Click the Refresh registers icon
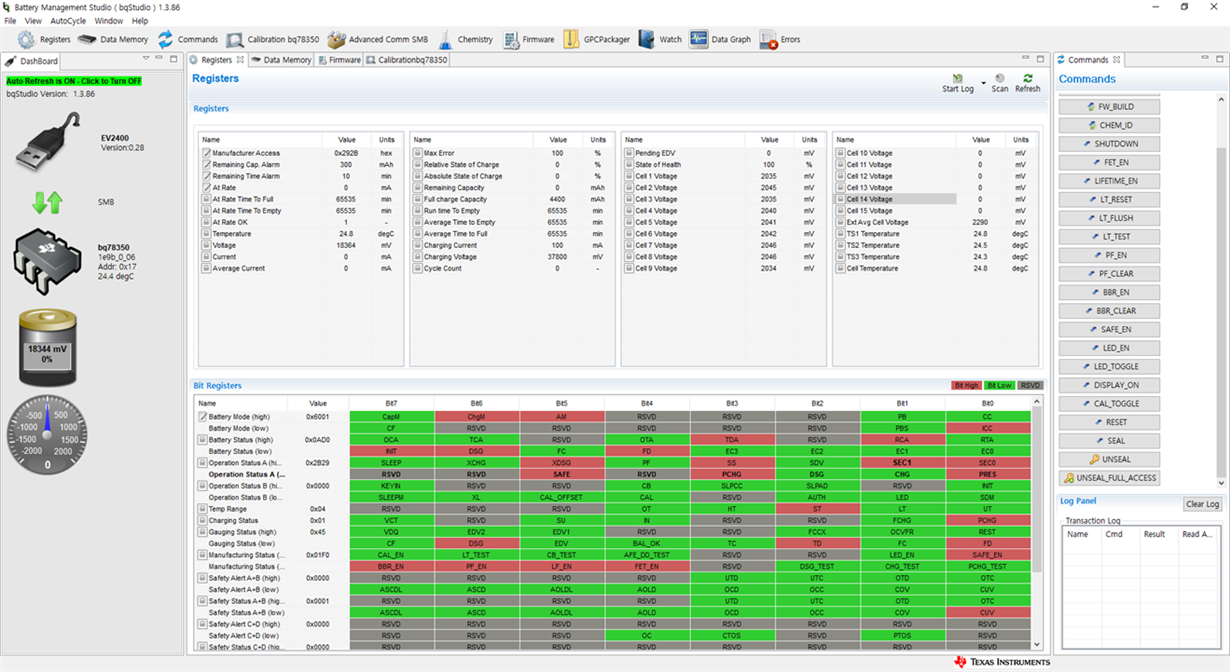This screenshot has width=1230, height=672. coord(1027,78)
